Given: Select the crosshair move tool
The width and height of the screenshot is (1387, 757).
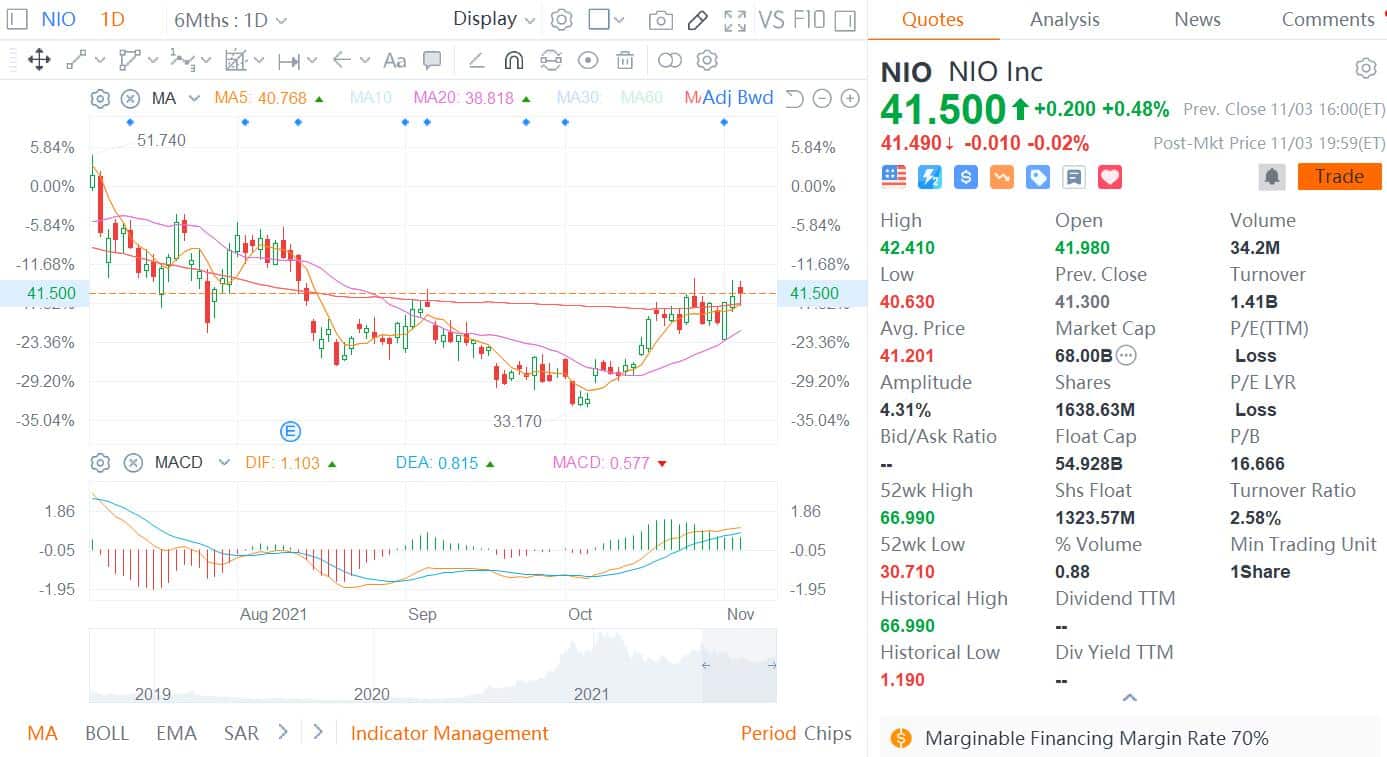Looking at the screenshot, I should coord(40,60).
